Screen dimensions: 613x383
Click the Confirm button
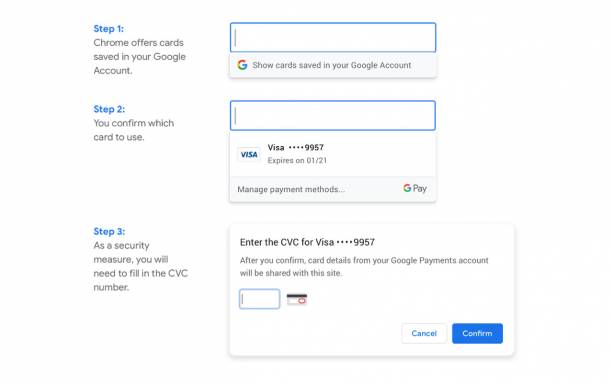coord(477,333)
